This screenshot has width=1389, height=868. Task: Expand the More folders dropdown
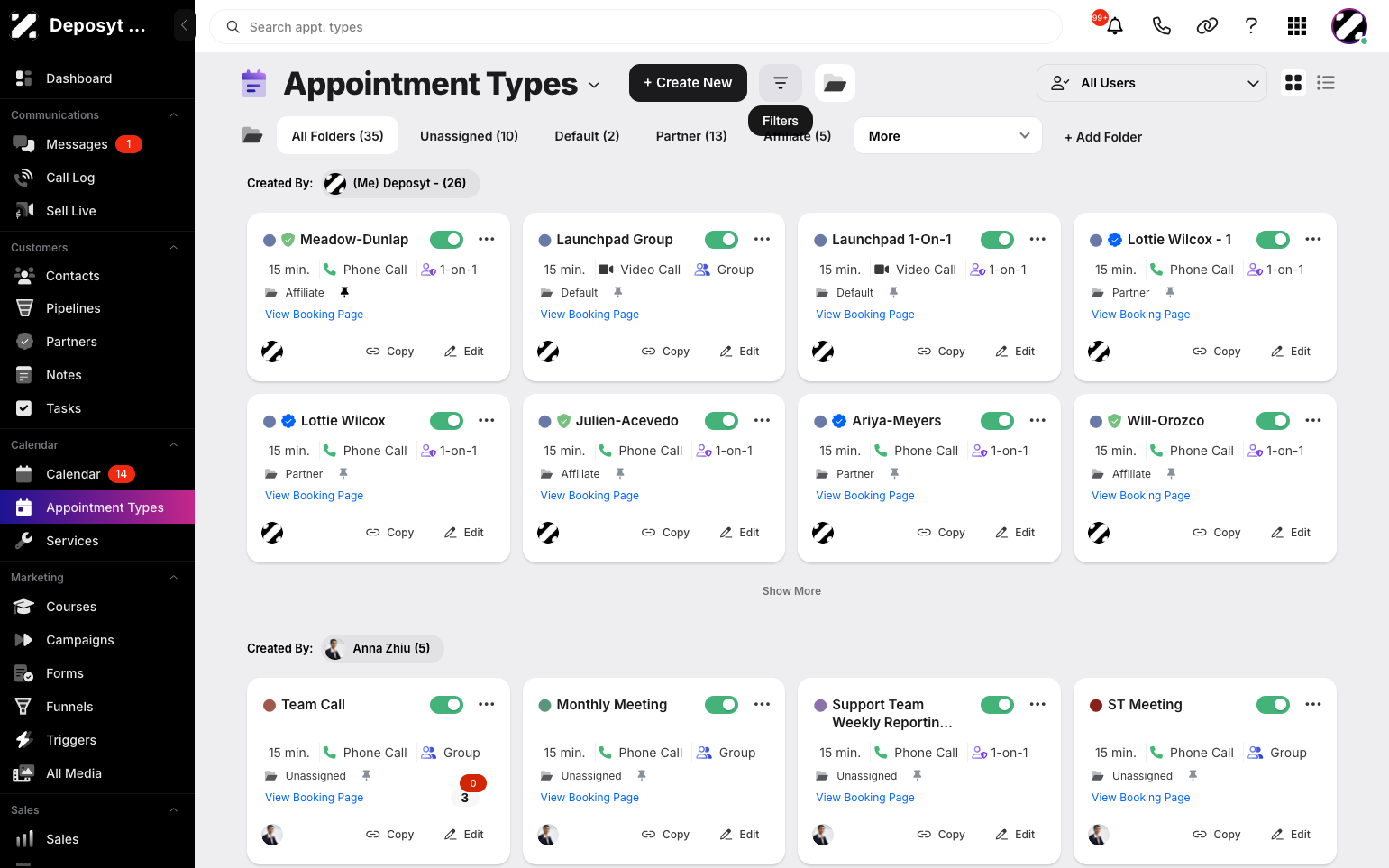[948, 136]
